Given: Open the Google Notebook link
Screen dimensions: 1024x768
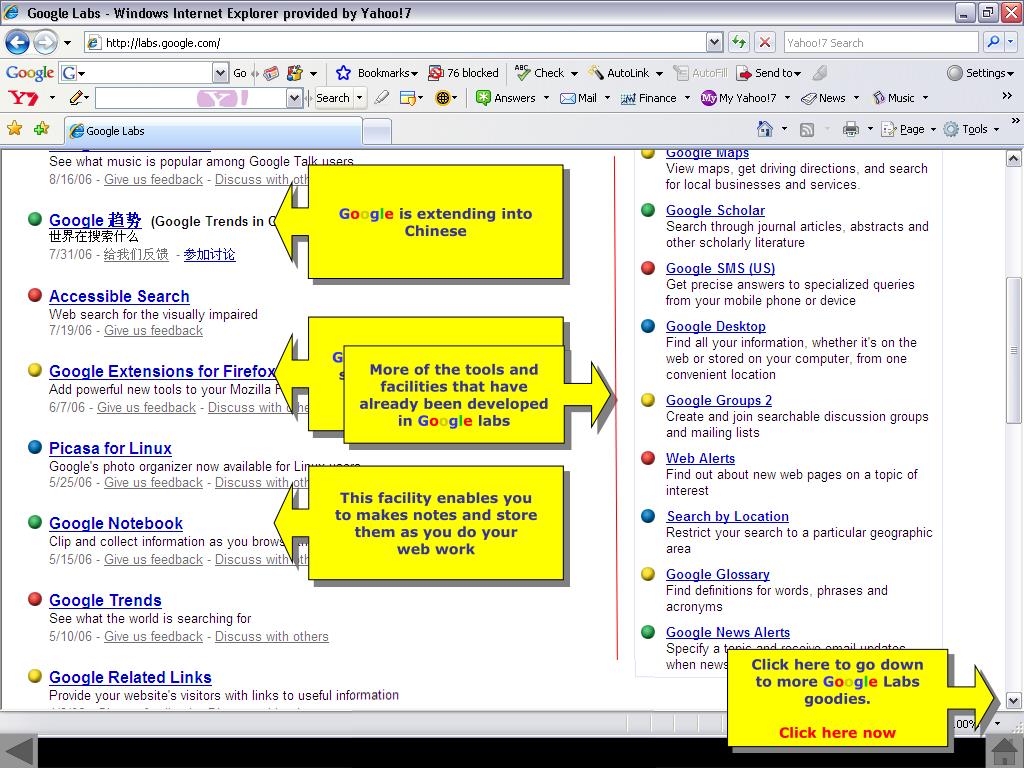Looking at the screenshot, I should pyautogui.click(x=116, y=523).
